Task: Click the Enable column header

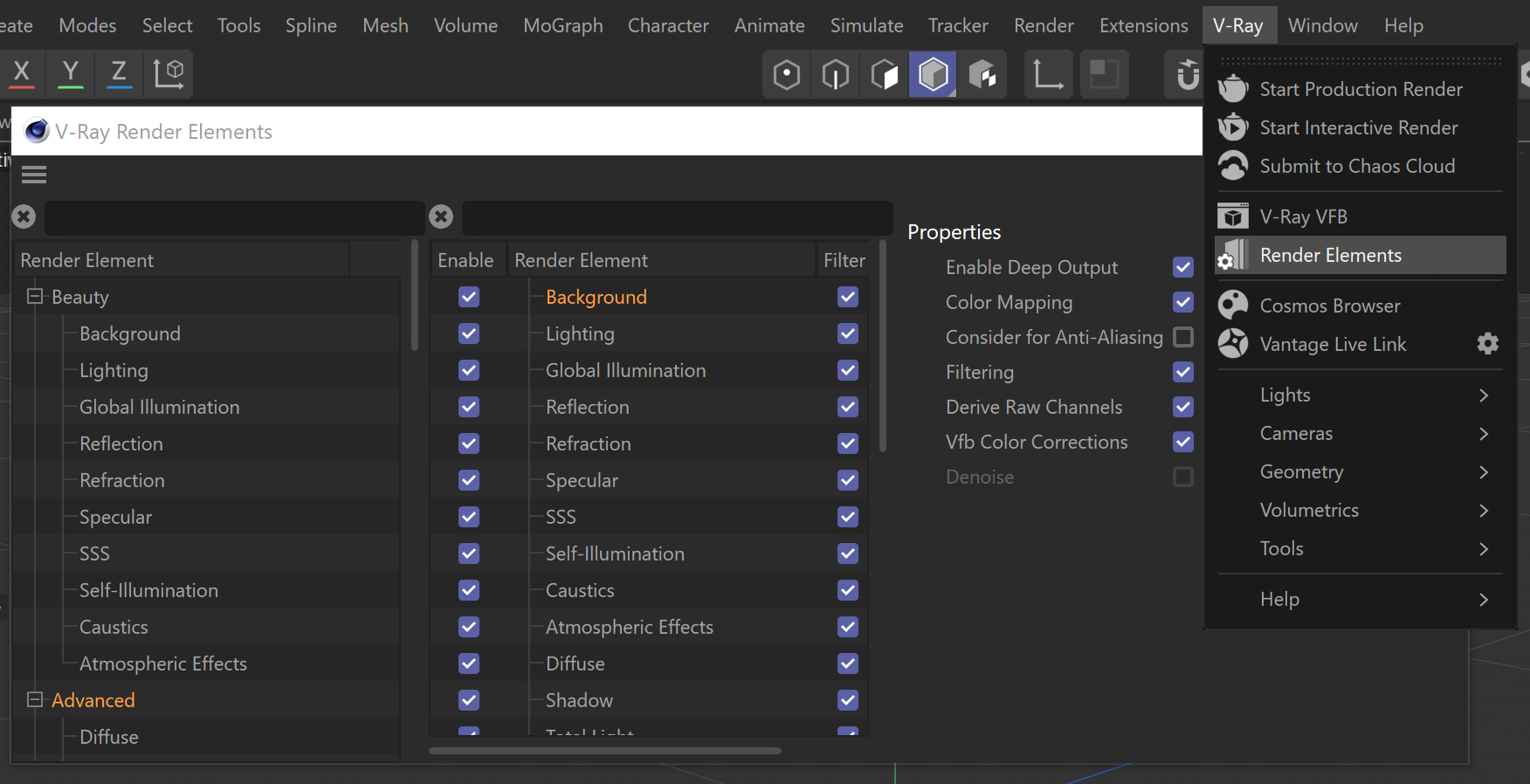Action: [x=465, y=260]
